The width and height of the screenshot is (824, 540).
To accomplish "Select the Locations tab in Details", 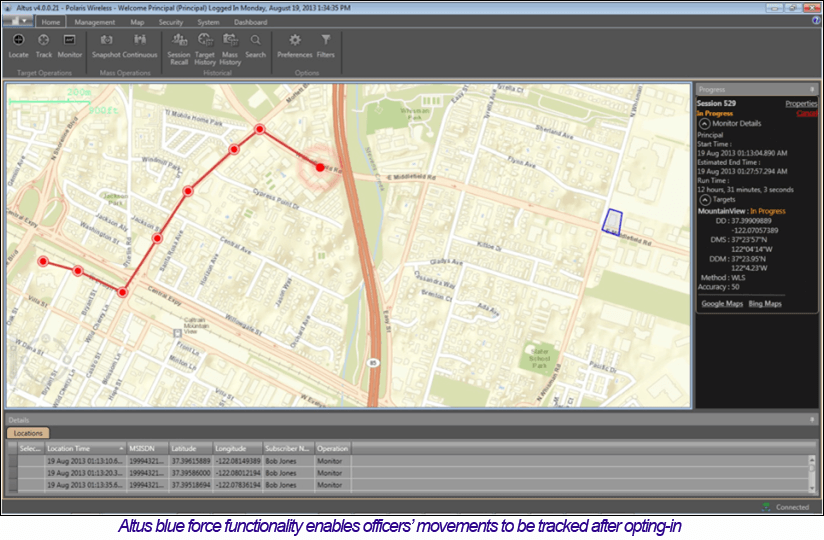I will tap(28, 433).
